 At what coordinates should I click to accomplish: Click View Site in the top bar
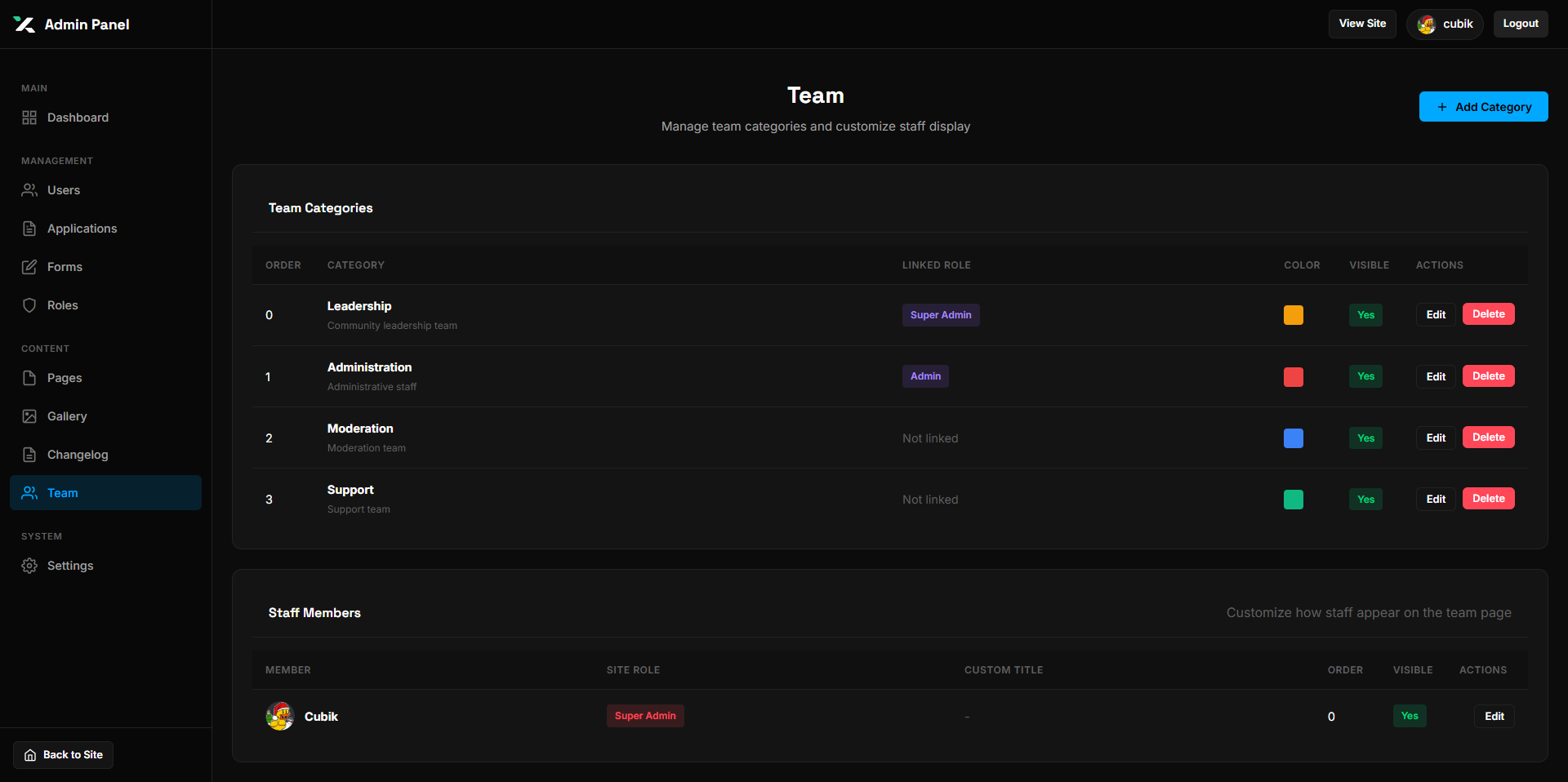click(x=1362, y=24)
